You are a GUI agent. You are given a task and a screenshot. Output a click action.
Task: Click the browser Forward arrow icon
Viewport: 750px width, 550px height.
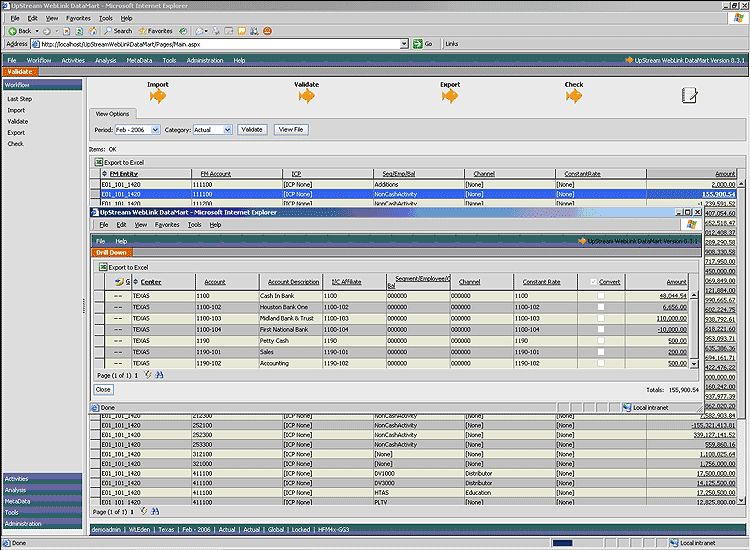click(x=46, y=31)
